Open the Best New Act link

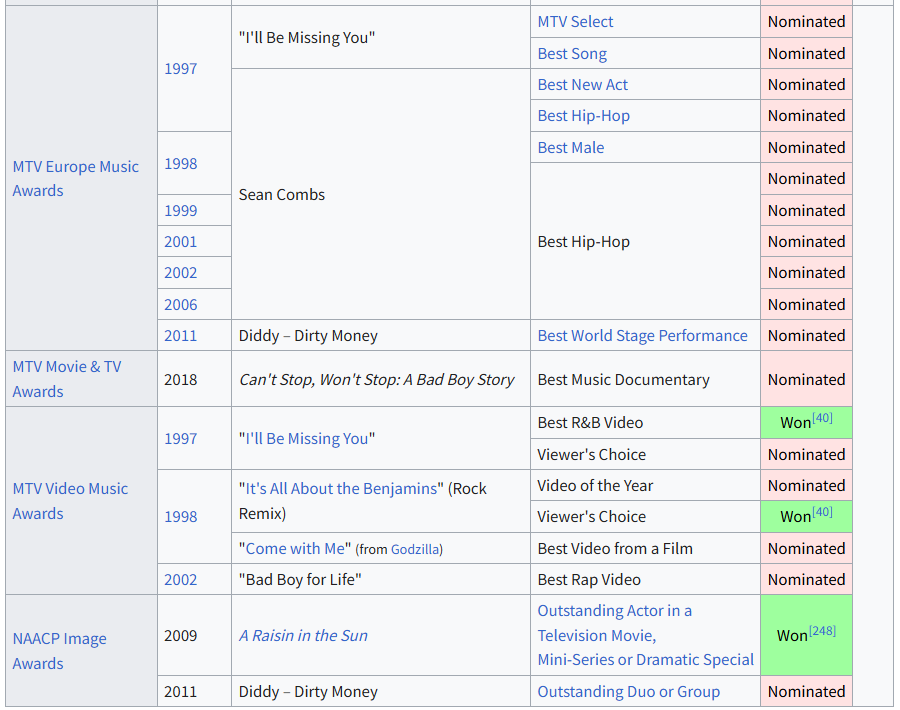click(x=582, y=84)
